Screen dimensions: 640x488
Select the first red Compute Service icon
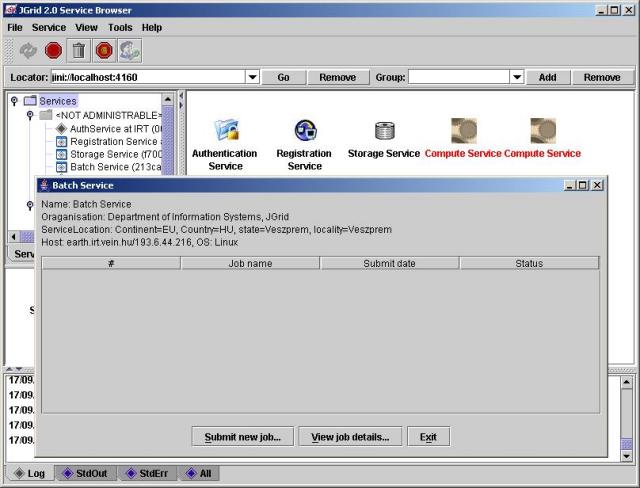coord(463,131)
